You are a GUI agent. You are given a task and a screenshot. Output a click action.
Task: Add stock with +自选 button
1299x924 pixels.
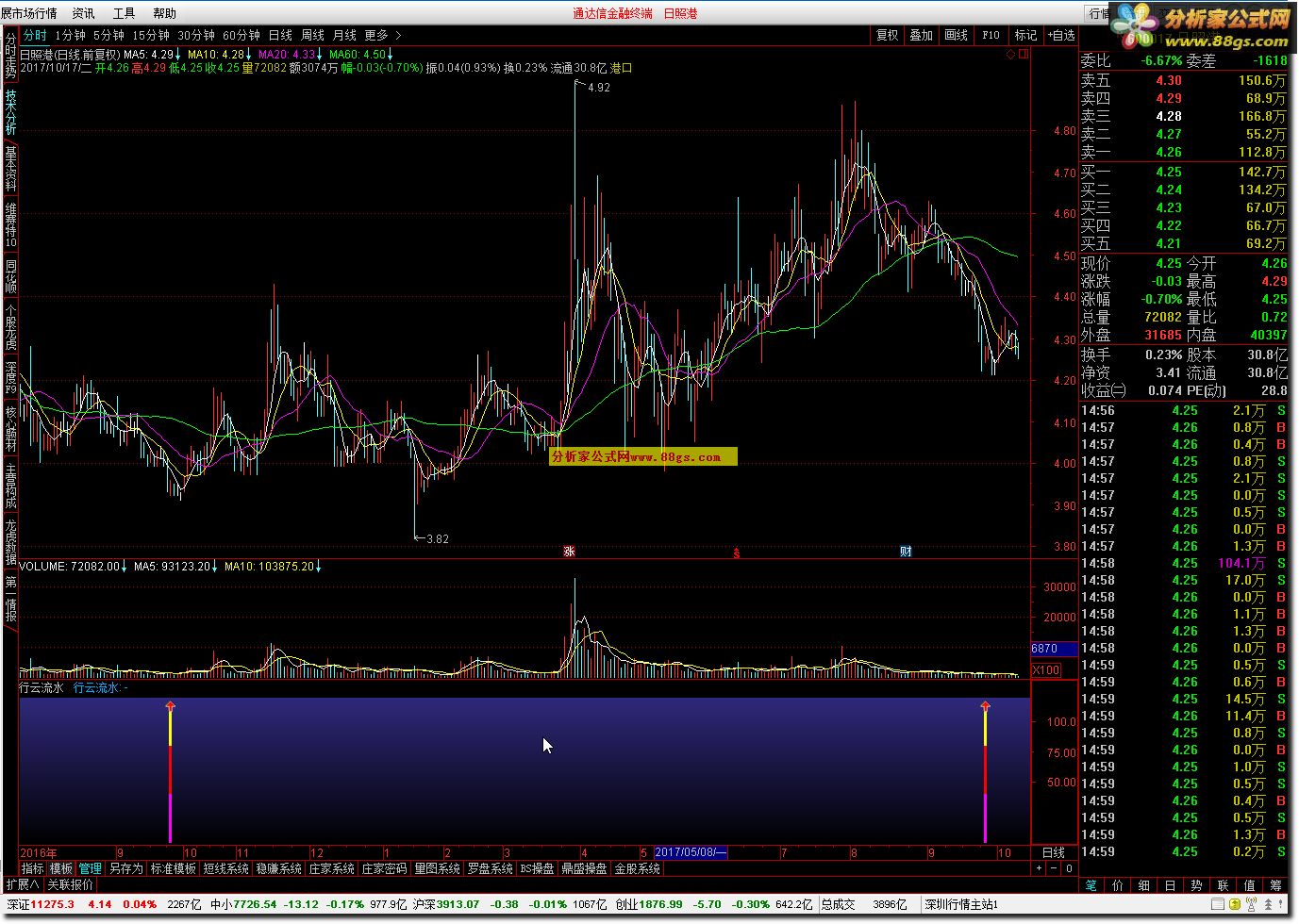coord(1061,35)
